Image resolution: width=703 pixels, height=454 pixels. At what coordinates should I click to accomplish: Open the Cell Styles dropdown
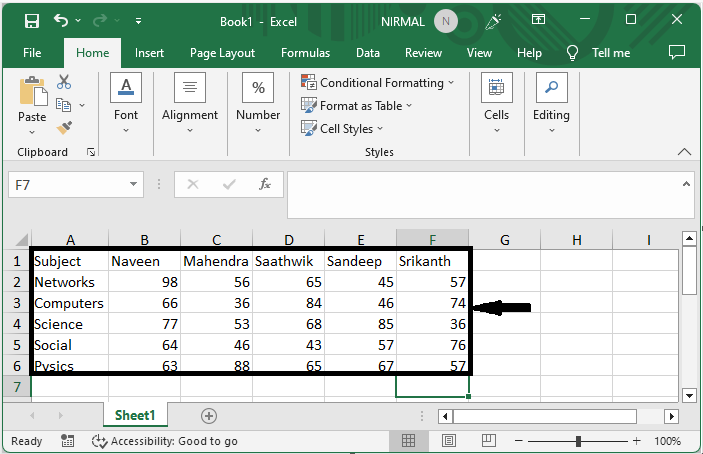[x=343, y=129]
